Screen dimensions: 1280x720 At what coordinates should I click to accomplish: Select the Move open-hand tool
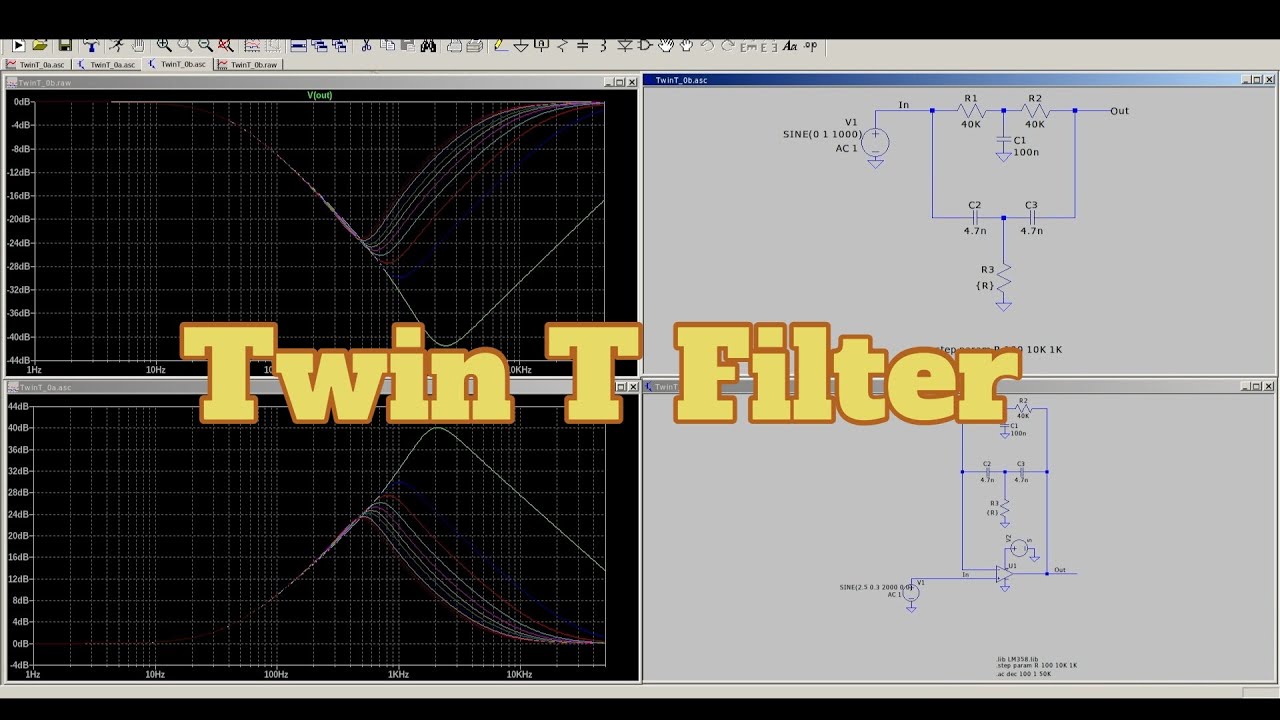pos(666,46)
